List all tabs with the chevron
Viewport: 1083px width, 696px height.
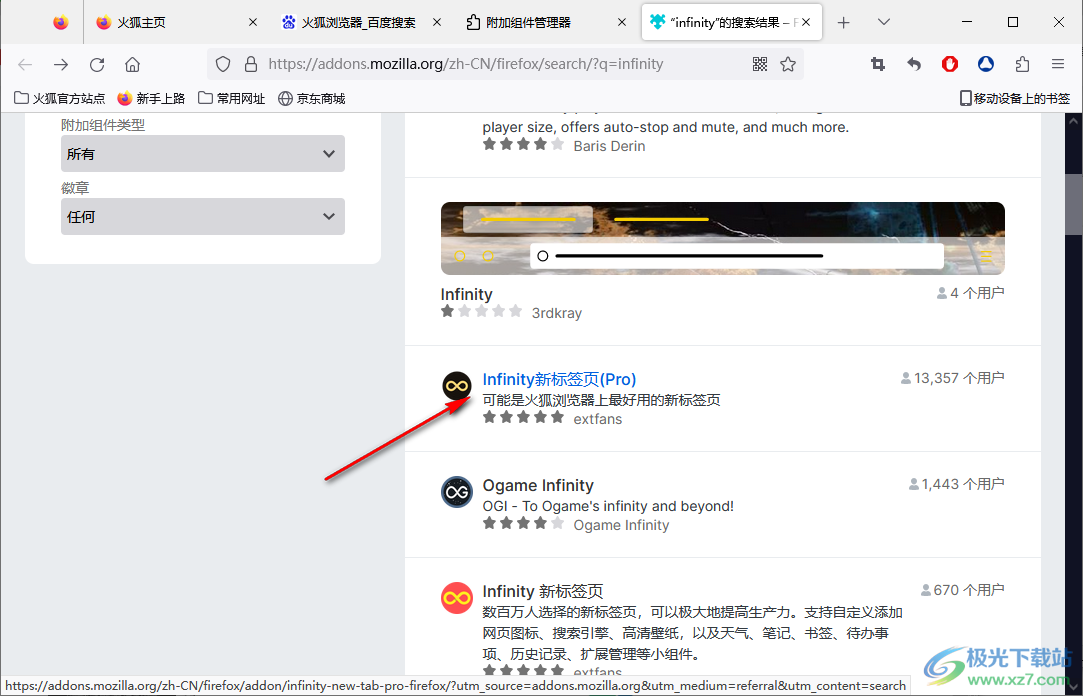click(883, 22)
